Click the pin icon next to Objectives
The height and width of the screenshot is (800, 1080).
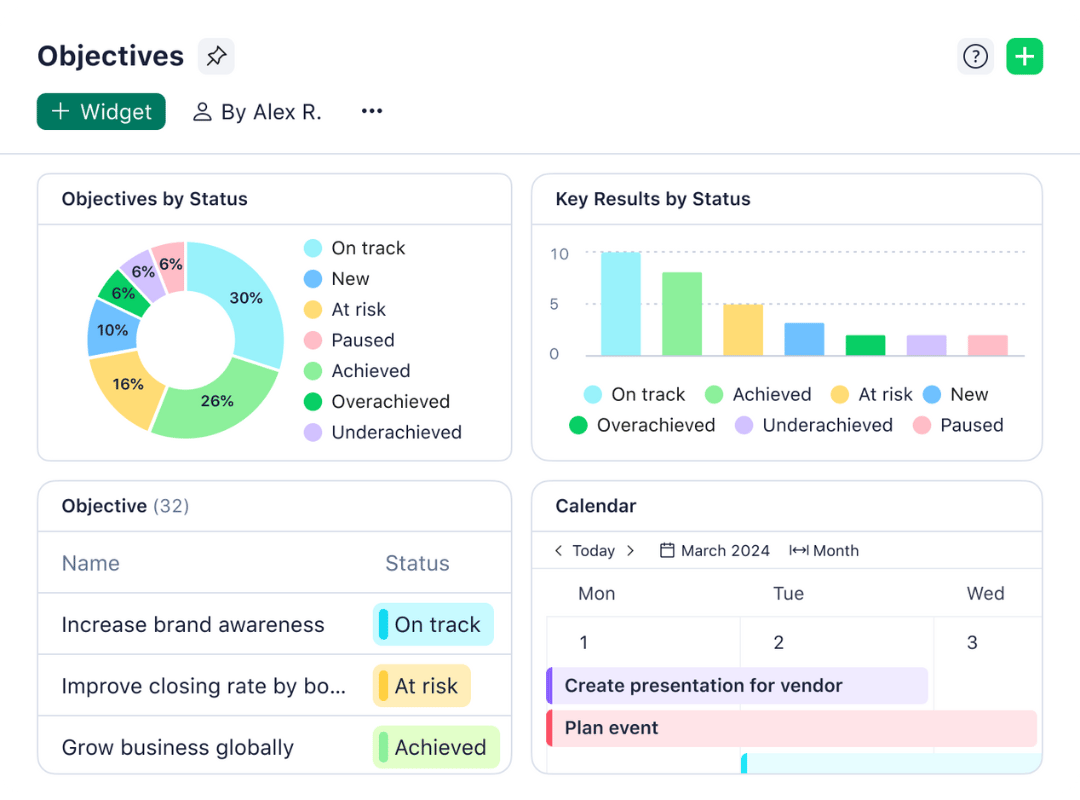(216, 56)
